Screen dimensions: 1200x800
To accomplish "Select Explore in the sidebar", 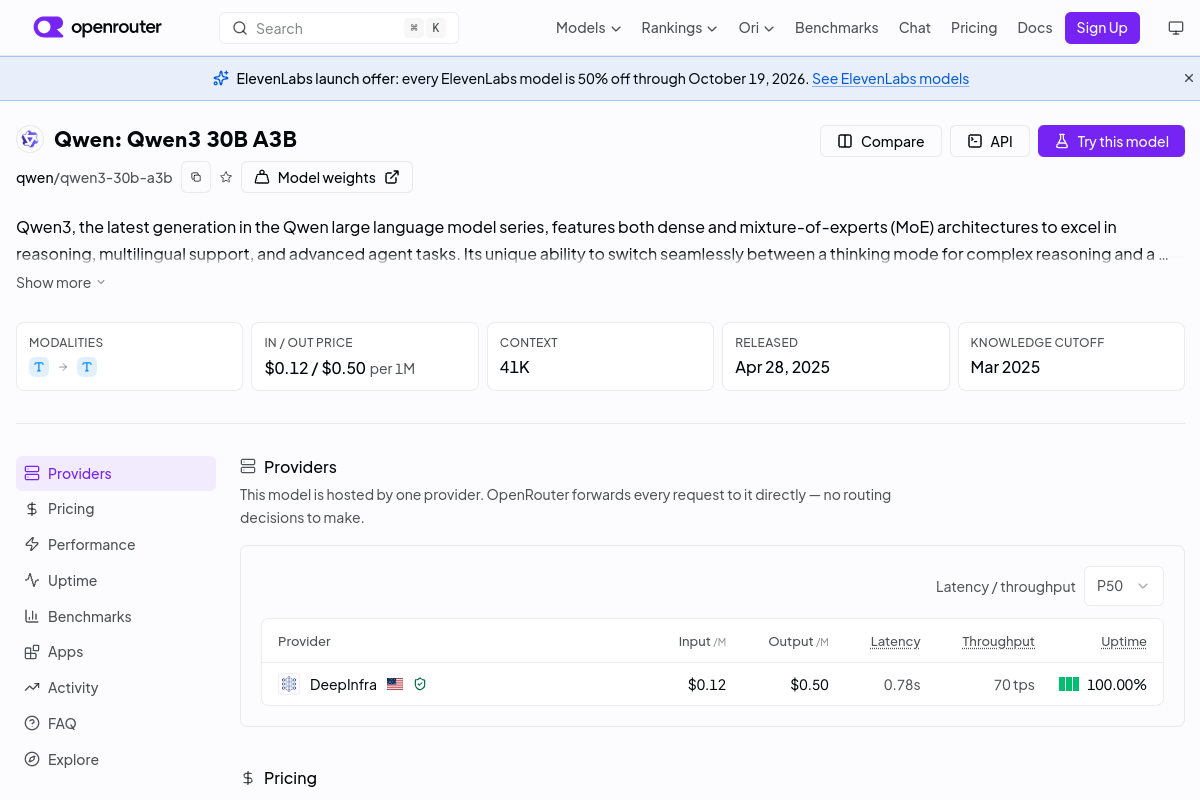I will pos(116,760).
